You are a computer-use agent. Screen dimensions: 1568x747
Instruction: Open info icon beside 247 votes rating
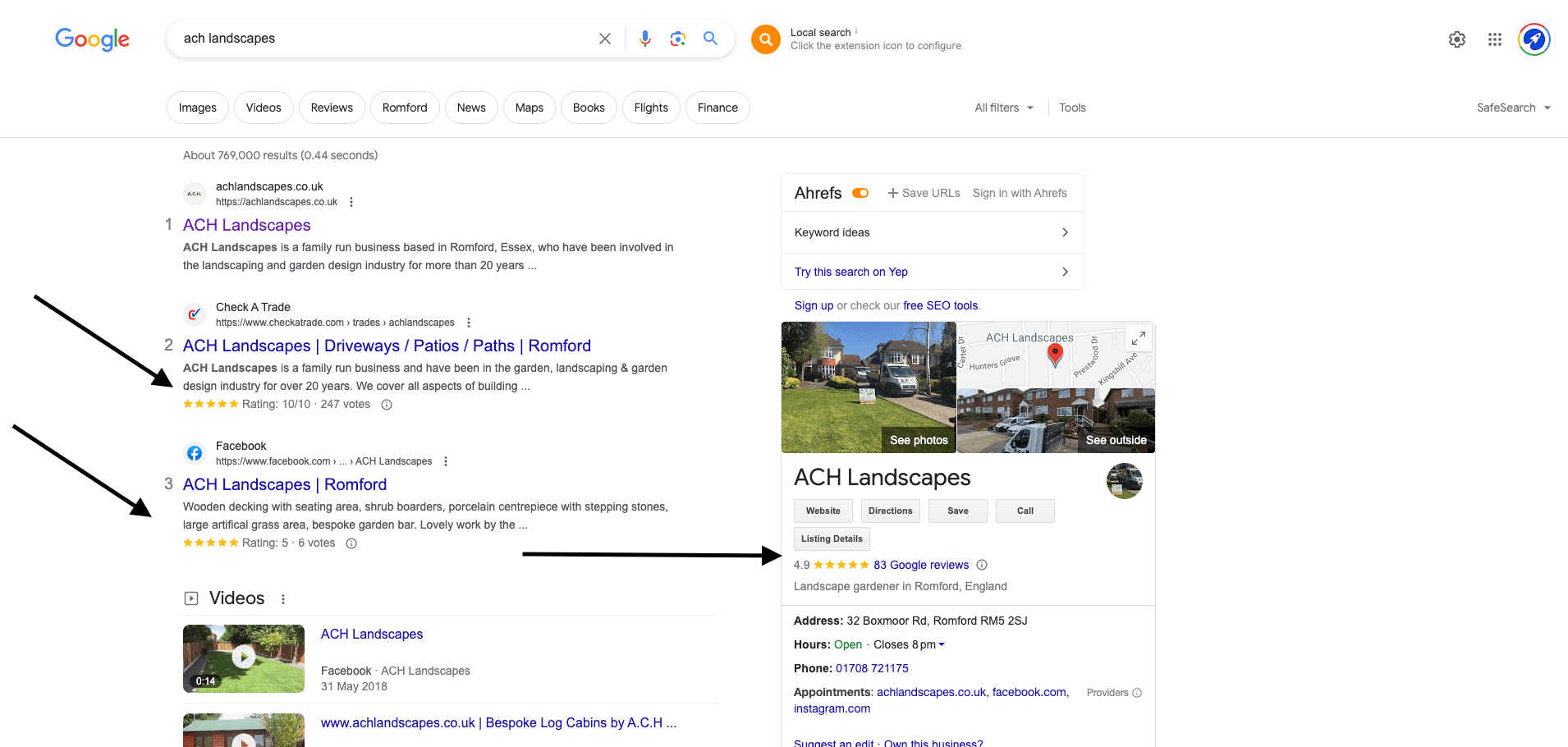click(x=387, y=405)
